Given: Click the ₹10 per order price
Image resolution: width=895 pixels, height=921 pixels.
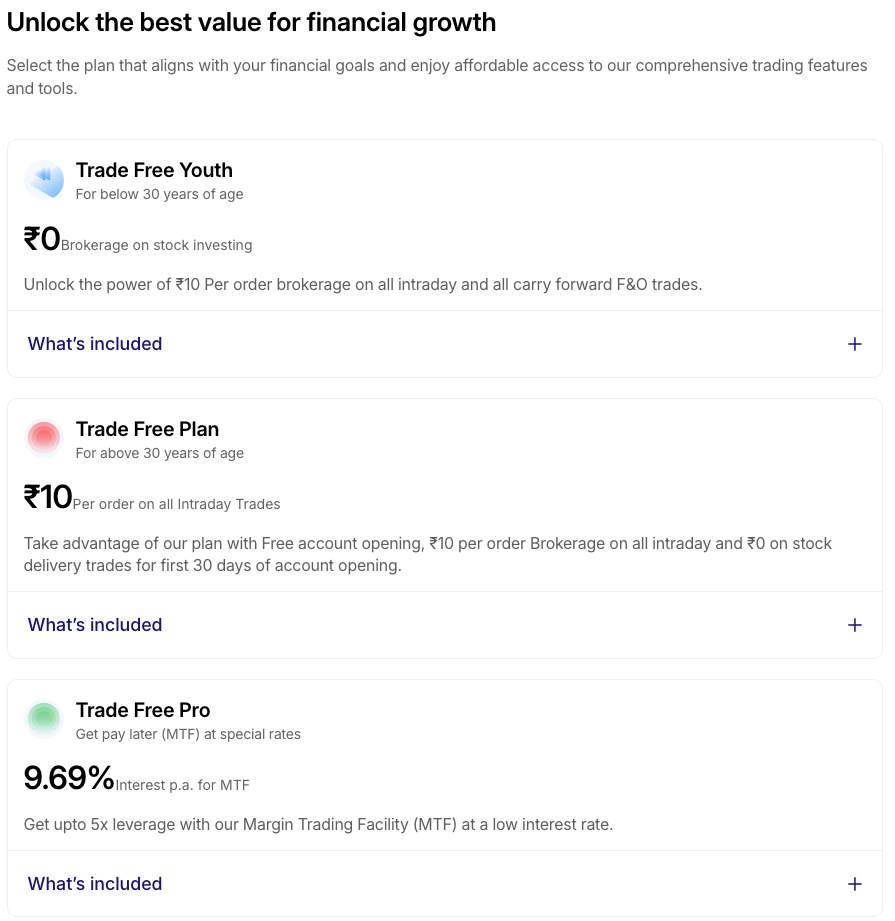Looking at the screenshot, I should pyautogui.click(x=48, y=498).
